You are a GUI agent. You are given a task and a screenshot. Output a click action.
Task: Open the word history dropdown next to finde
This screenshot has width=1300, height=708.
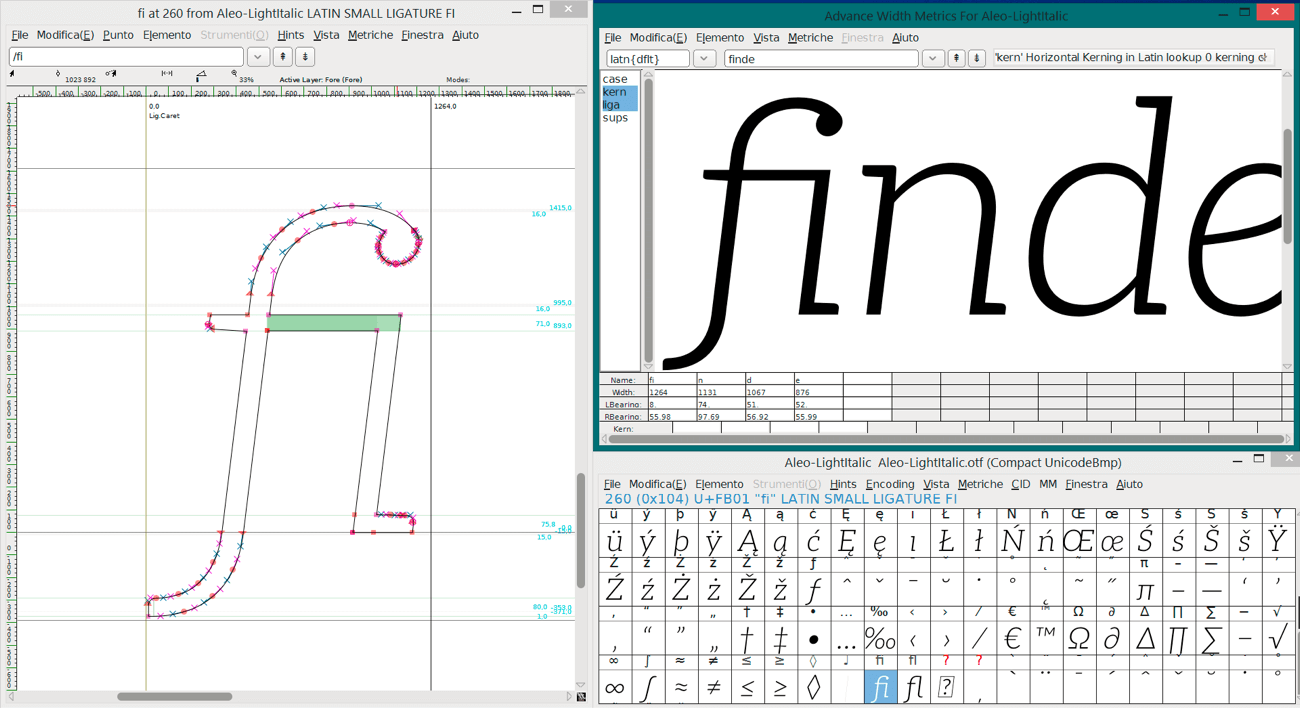[932, 57]
